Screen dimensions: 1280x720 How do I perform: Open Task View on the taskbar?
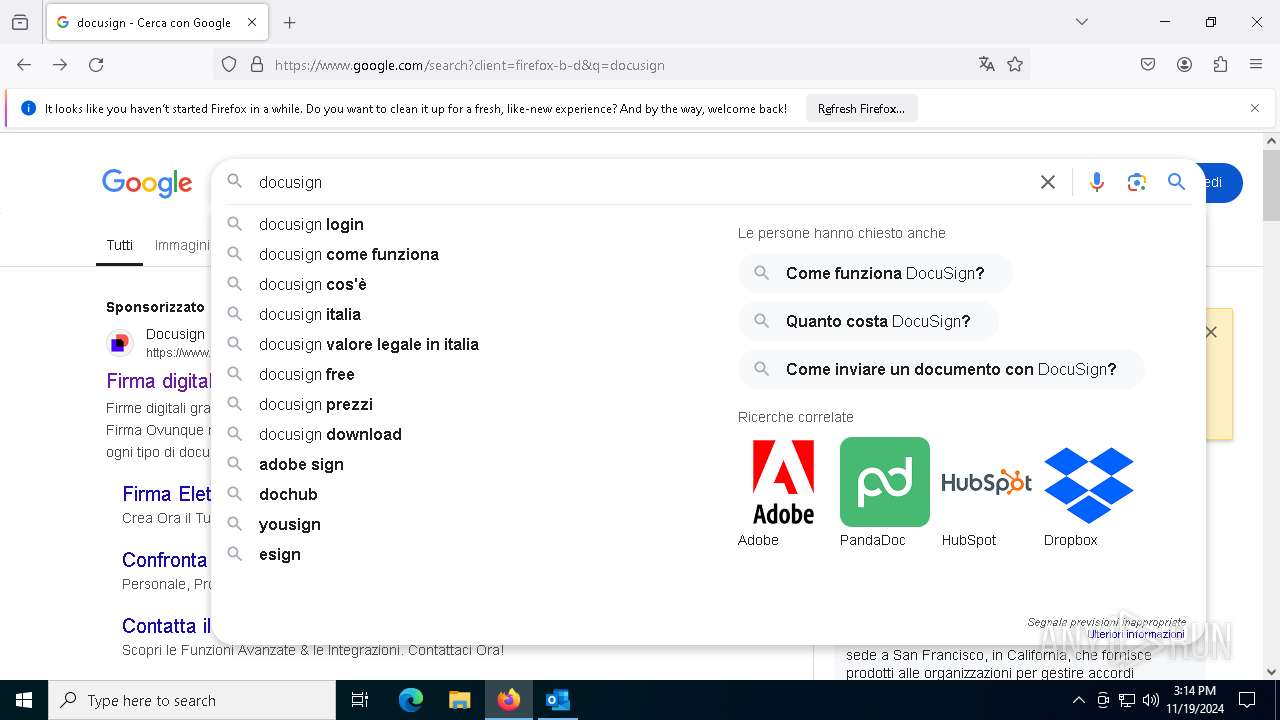360,700
